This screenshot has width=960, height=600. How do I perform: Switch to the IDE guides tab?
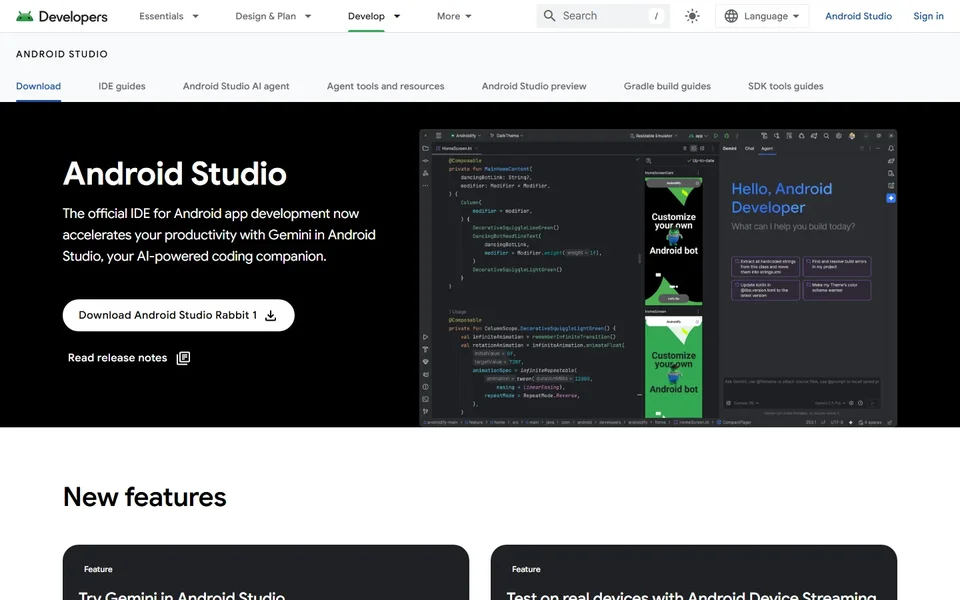122,86
